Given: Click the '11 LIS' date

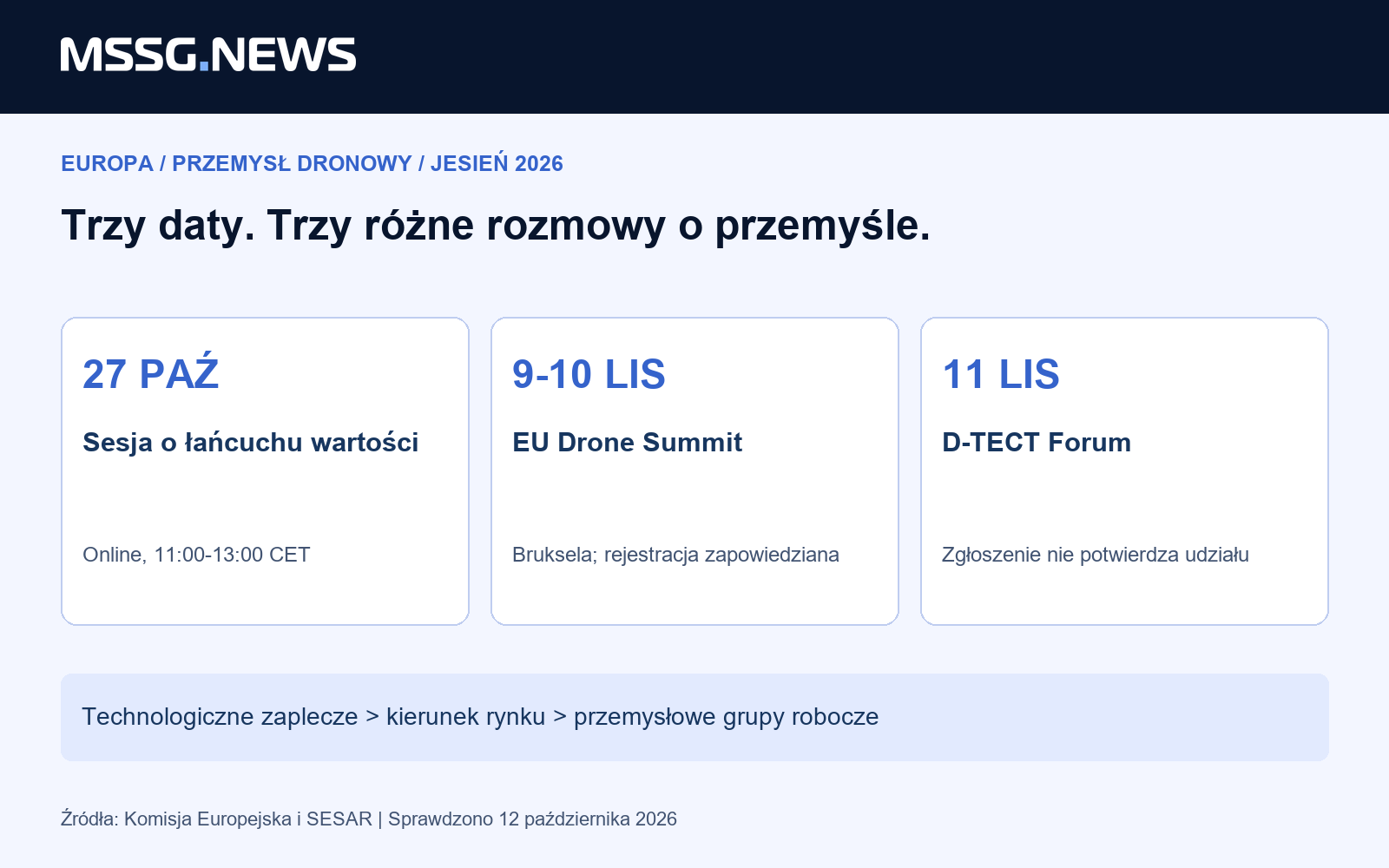Looking at the screenshot, I should (1001, 374).
